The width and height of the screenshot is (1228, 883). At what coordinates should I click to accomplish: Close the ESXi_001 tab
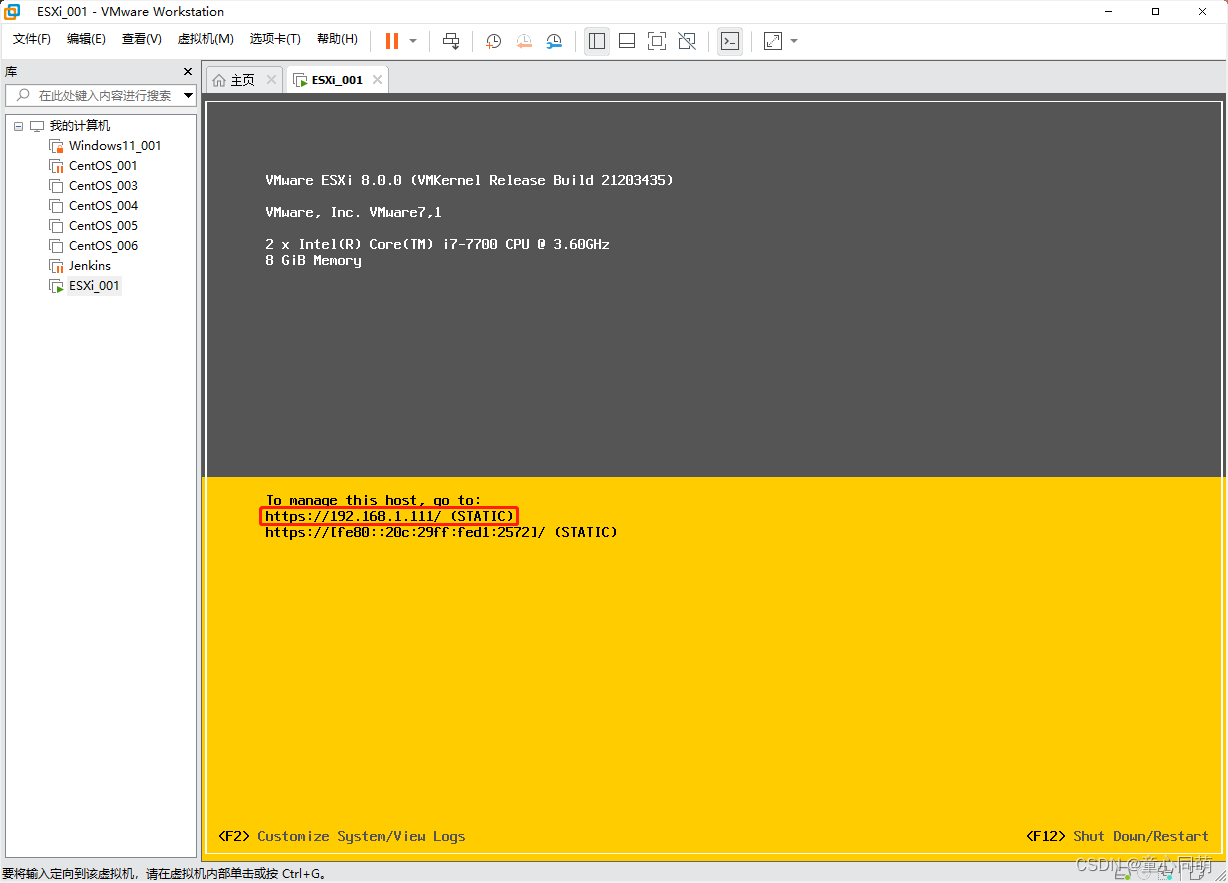click(x=377, y=79)
